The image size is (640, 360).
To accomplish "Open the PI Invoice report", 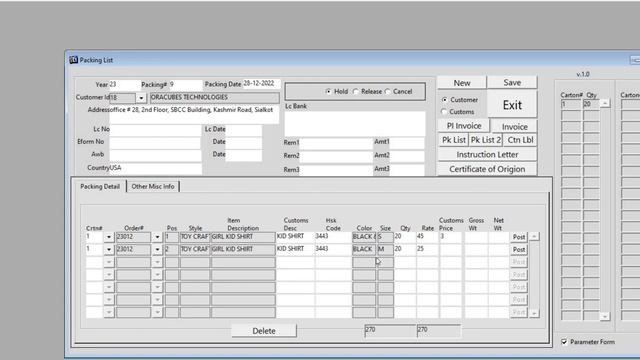I will 464,126.
